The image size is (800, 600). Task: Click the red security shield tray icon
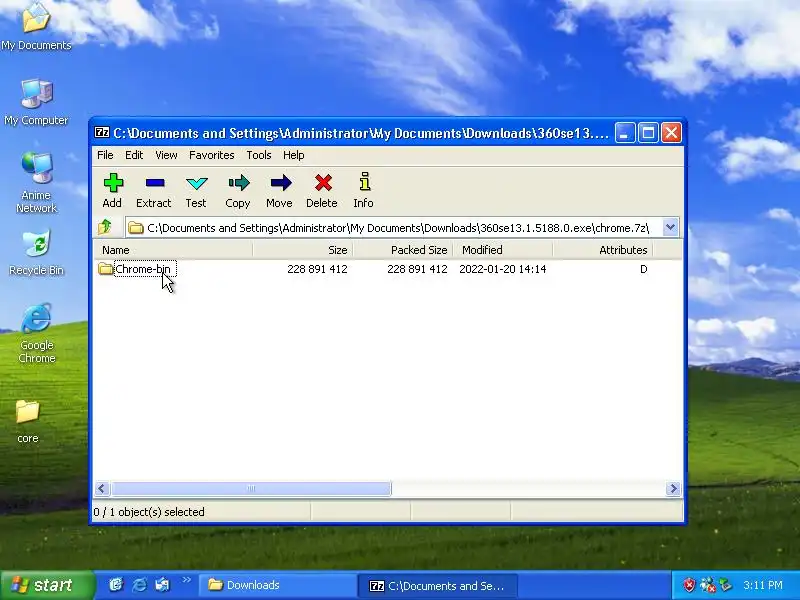pyautogui.click(x=689, y=585)
